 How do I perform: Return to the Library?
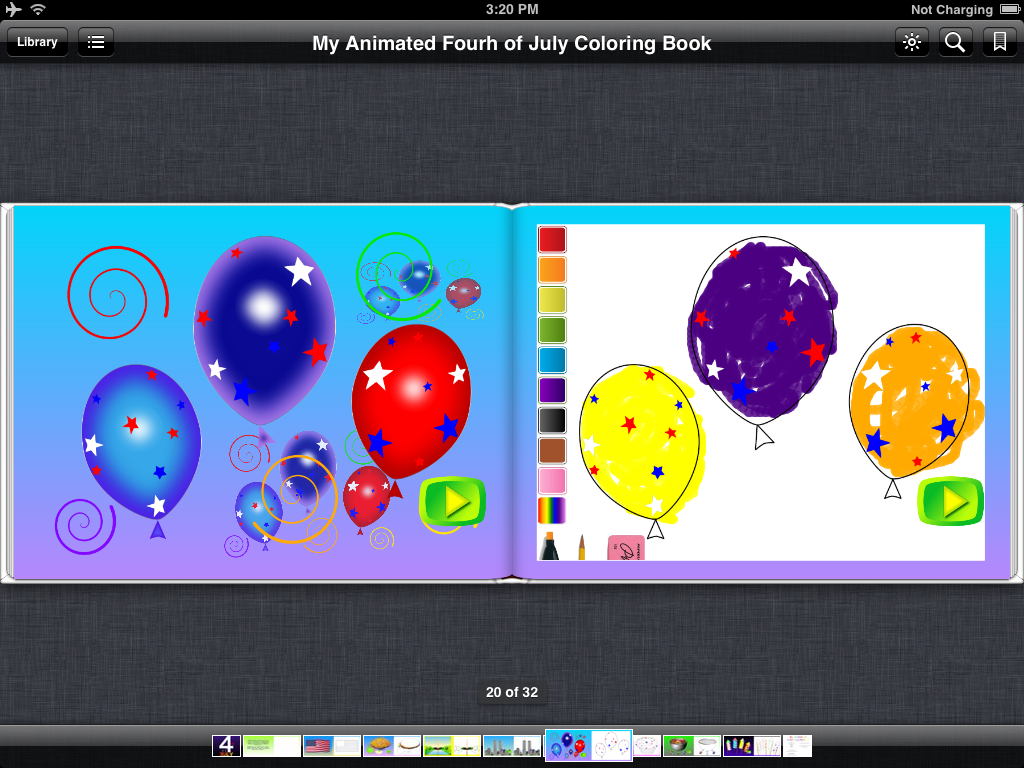click(x=37, y=42)
